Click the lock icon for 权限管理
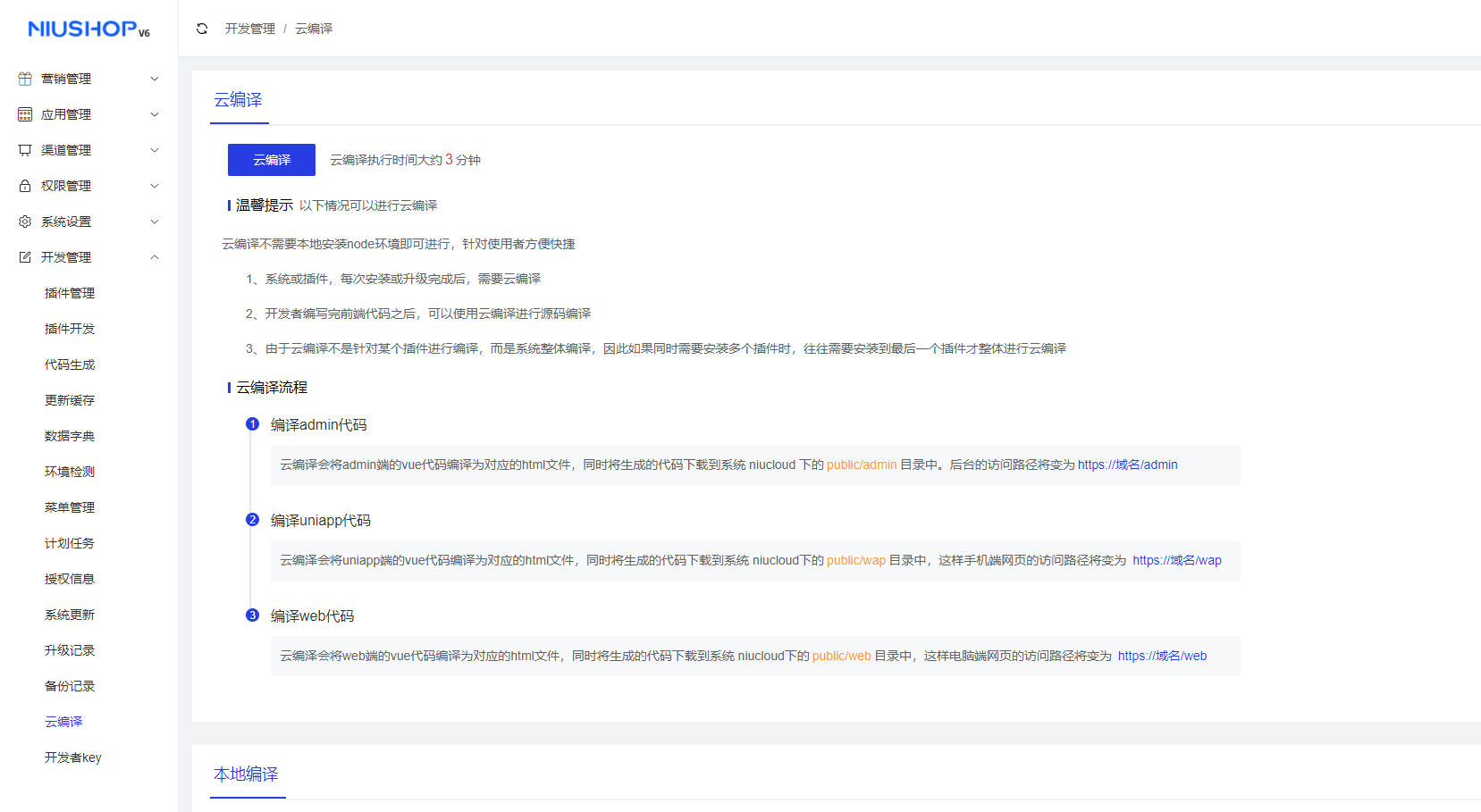Screen dimensions: 1481x812 click(25, 186)
